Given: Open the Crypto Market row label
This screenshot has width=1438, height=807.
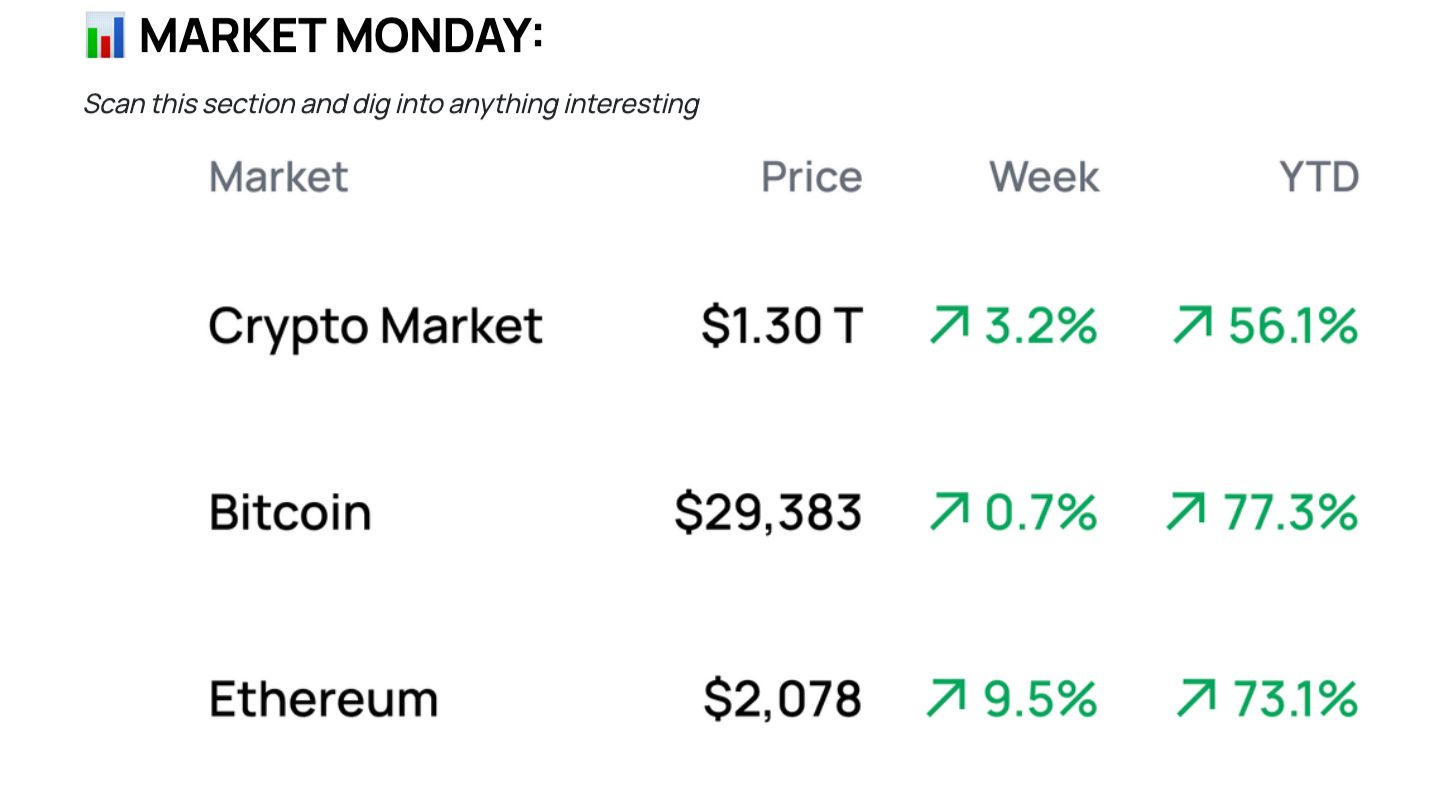Looking at the screenshot, I should coord(375,327).
